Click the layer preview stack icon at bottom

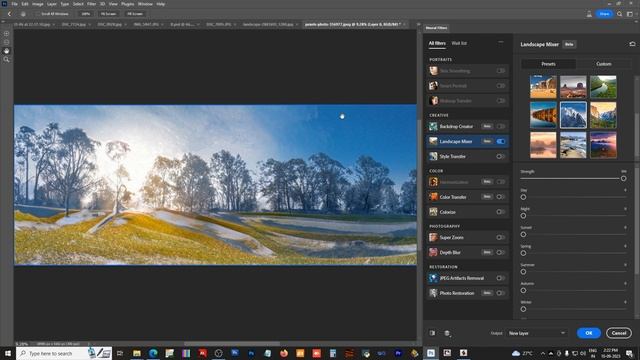pyautogui.click(x=447, y=333)
